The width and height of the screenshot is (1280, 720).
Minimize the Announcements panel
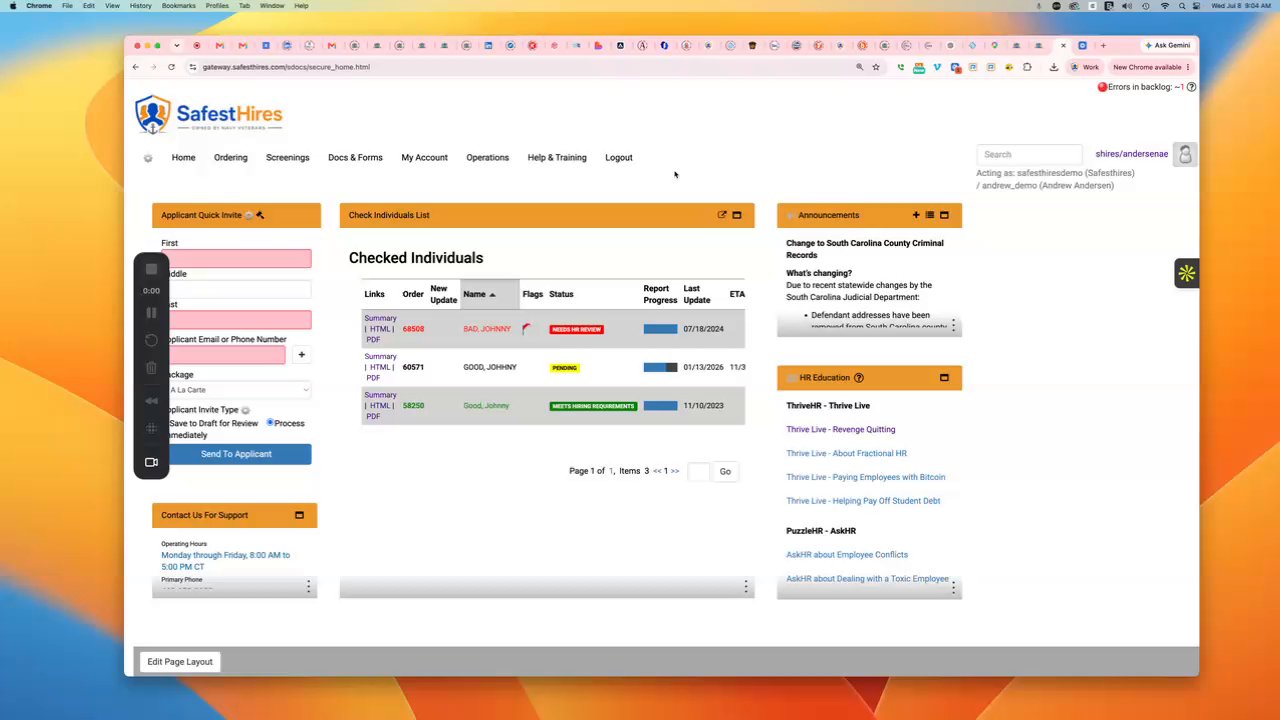click(944, 215)
